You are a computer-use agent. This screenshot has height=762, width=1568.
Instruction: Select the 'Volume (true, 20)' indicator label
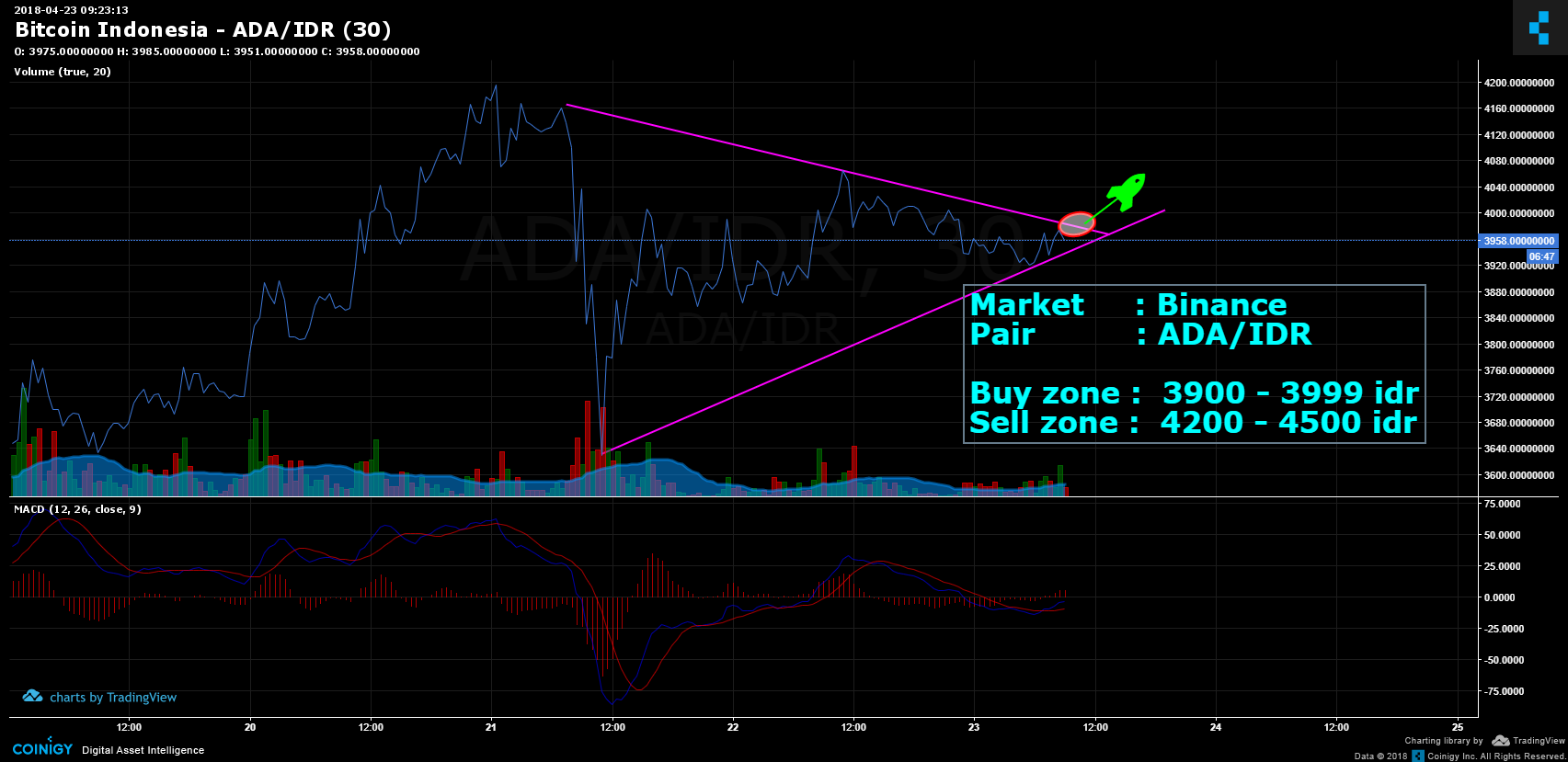pyautogui.click(x=63, y=72)
